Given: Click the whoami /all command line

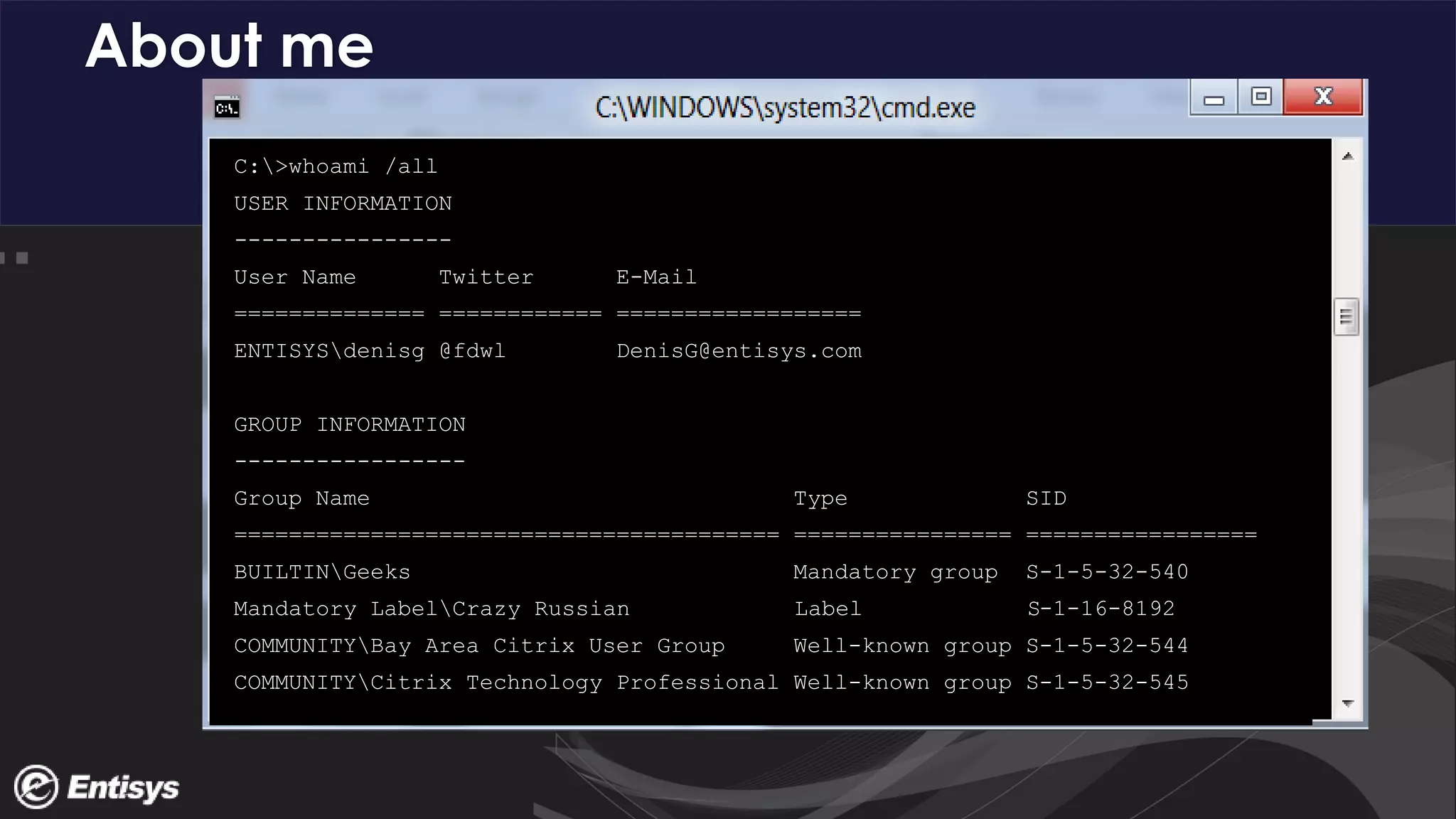Looking at the screenshot, I should (336, 167).
